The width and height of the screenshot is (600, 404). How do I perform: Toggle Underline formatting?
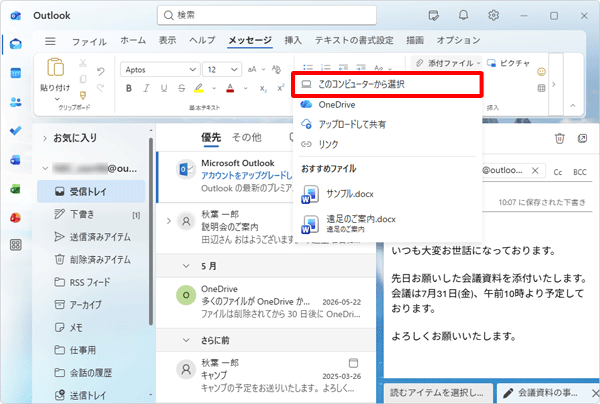click(164, 88)
